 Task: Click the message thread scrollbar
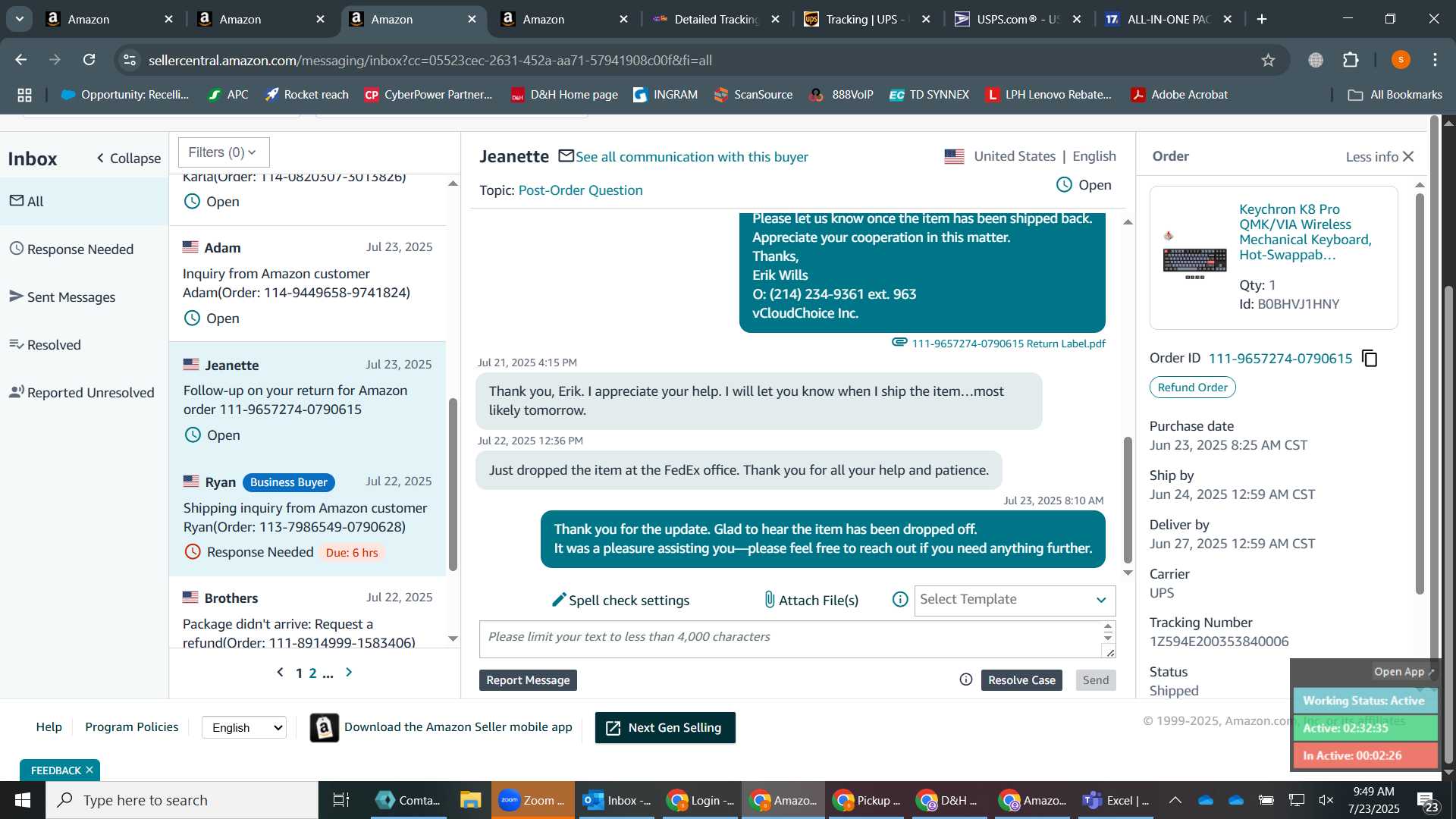1128,500
